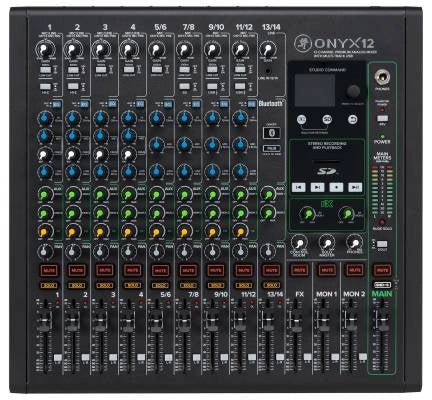Adjust channel 1 first green aux knob
432x400 pixels.
pos(44,195)
